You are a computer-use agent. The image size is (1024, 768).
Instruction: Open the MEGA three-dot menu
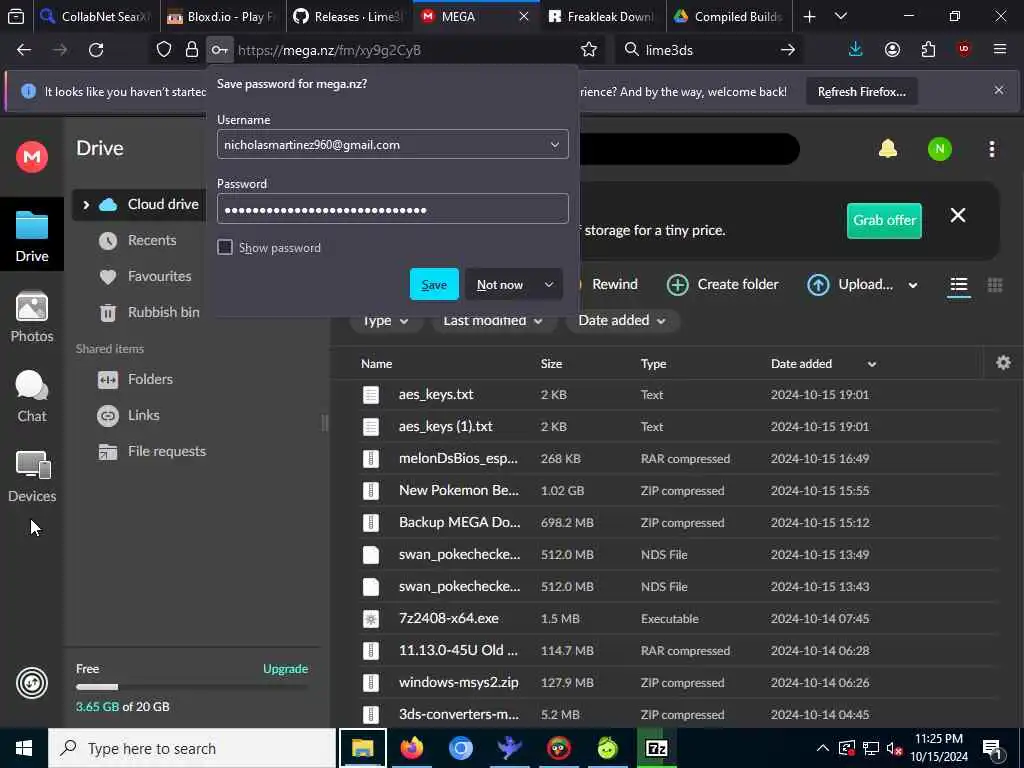point(991,149)
